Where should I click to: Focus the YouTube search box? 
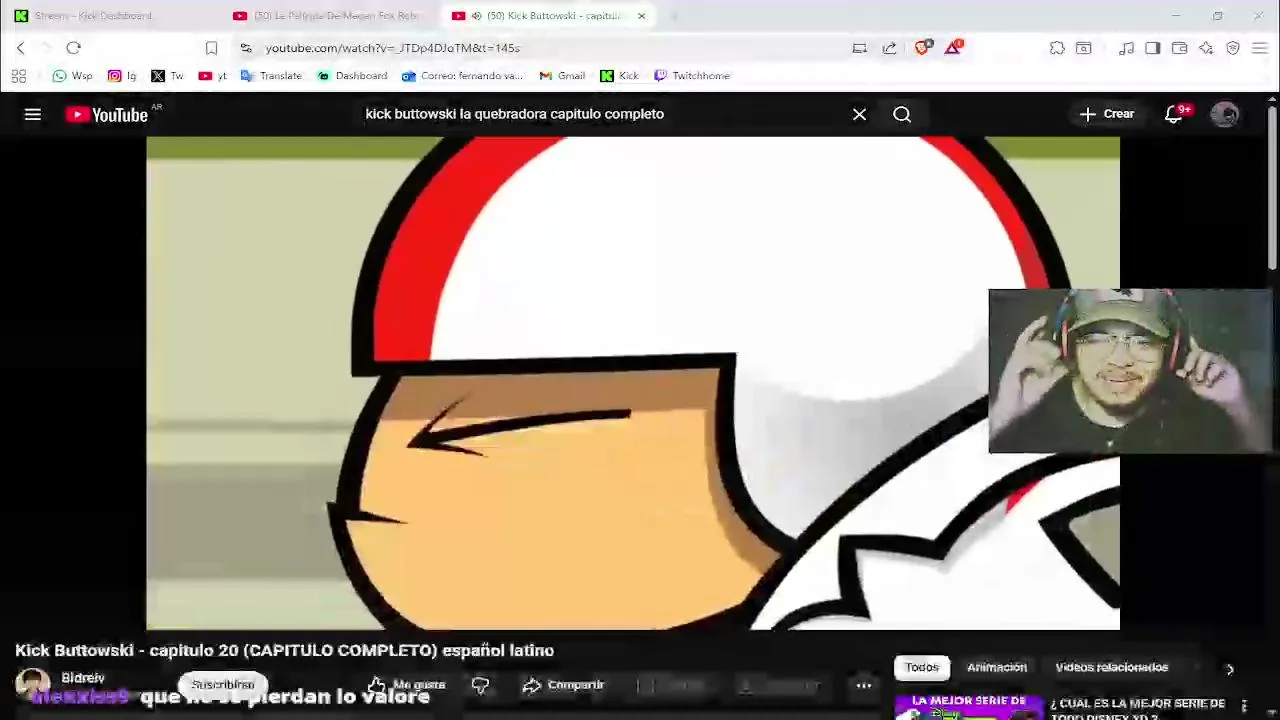600,114
